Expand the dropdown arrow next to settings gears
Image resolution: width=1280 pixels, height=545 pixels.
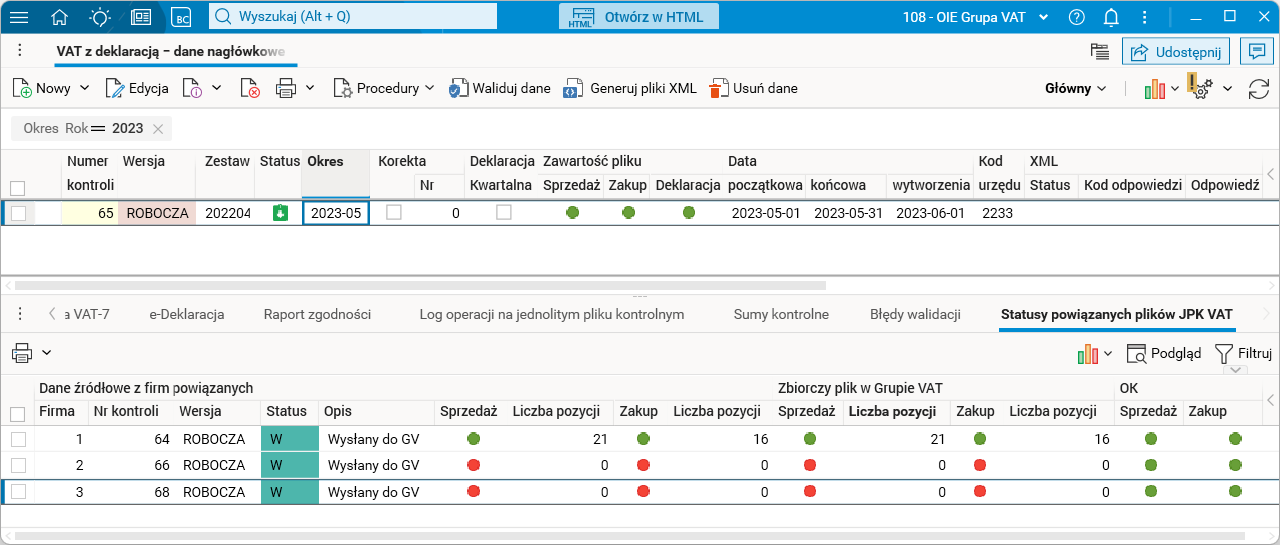pos(1227,88)
